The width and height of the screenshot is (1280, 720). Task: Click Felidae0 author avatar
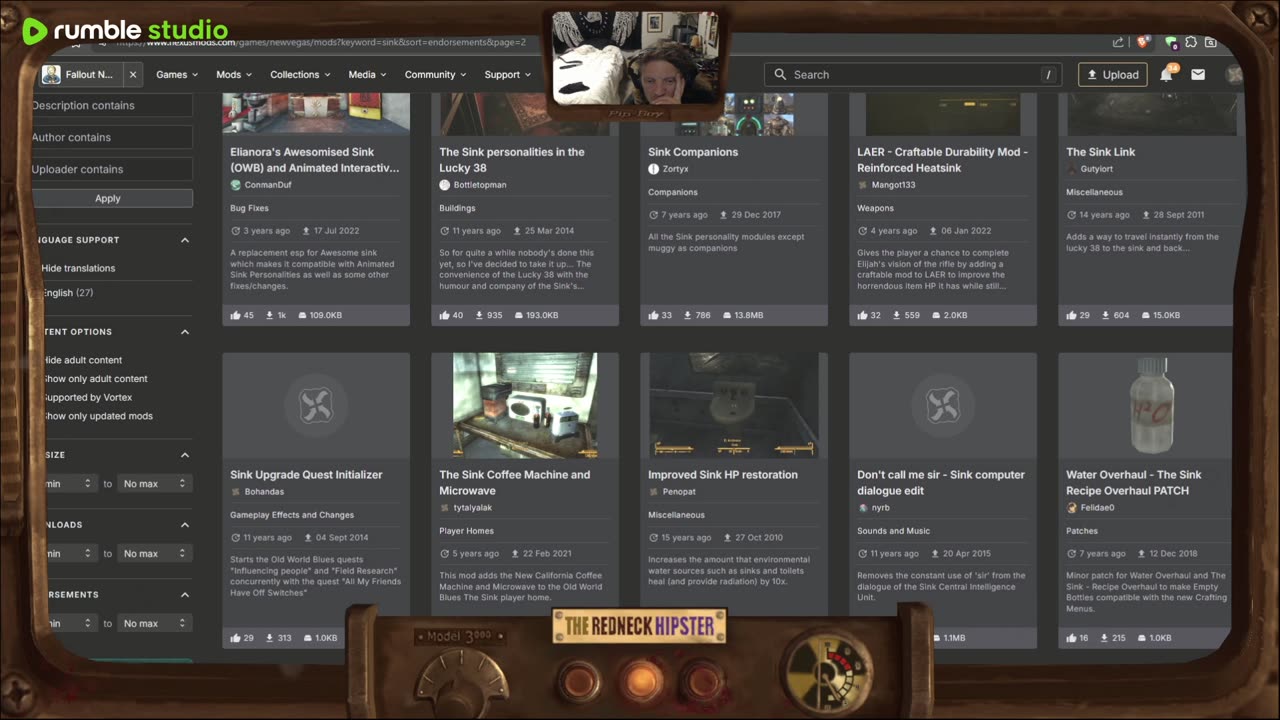click(x=1072, y=508)
